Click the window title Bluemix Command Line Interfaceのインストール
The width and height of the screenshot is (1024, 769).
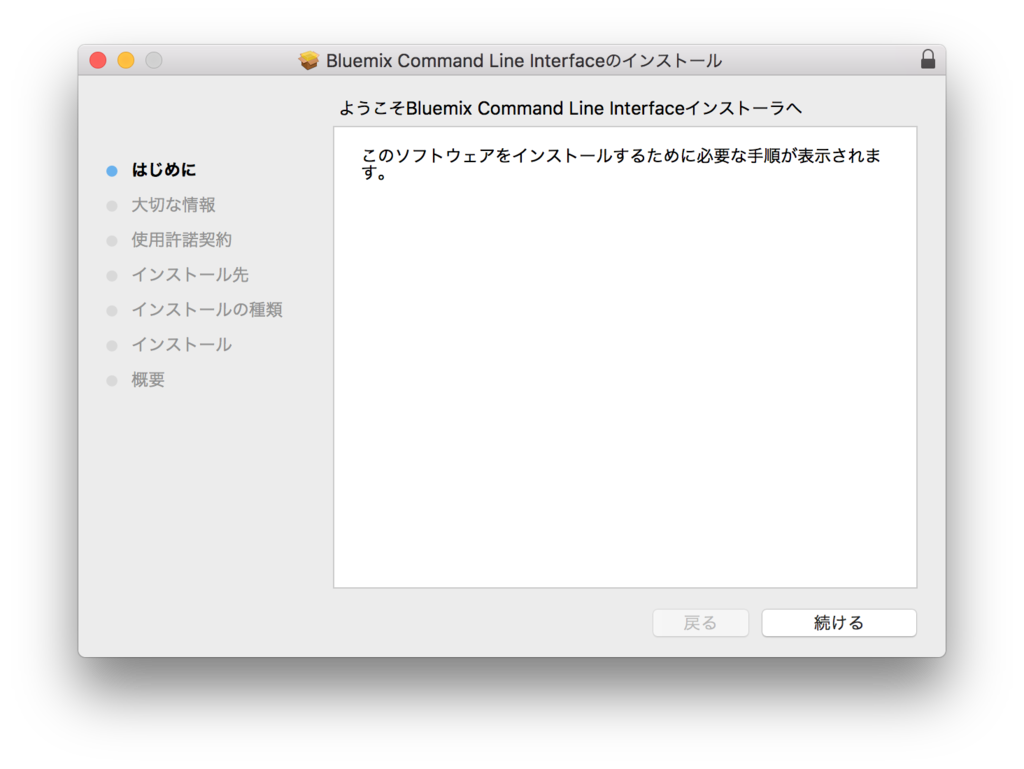pos(524,61)
